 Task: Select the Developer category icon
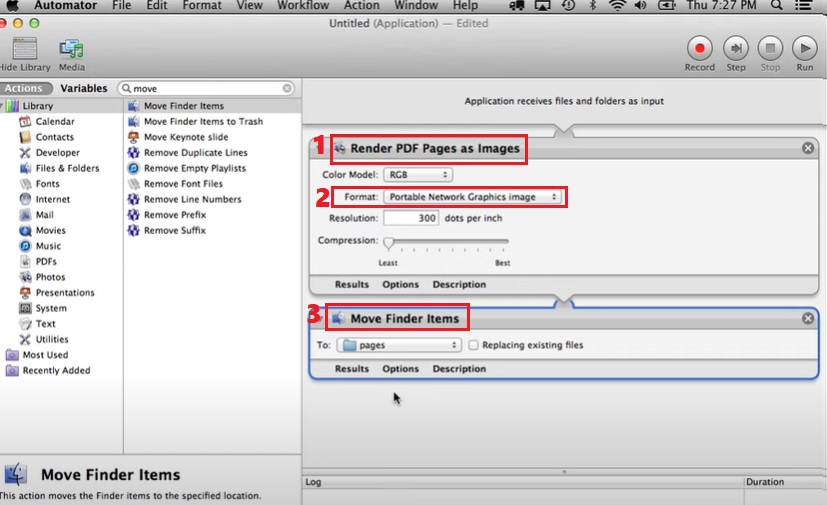pos(25,153)
